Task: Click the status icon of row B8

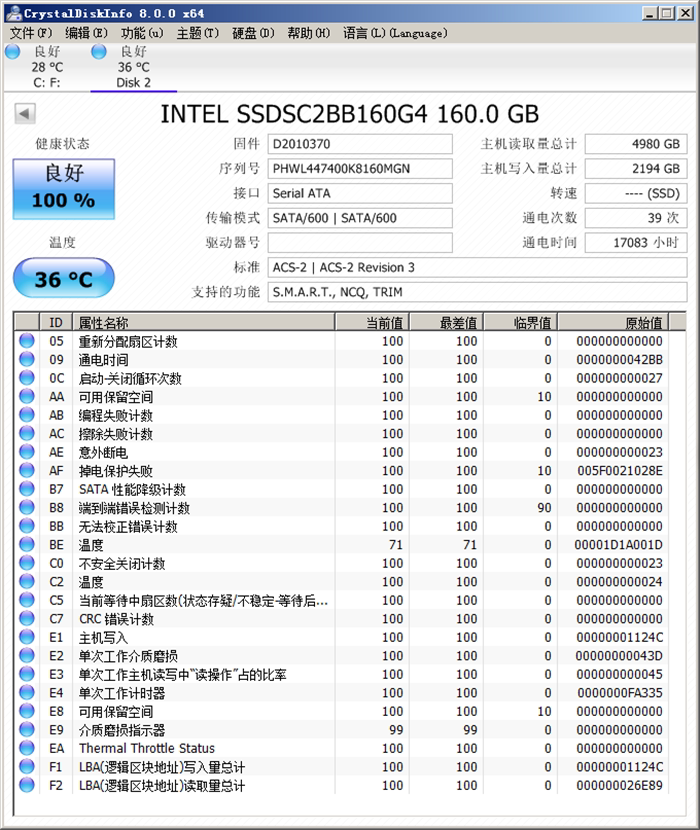Action: (27, 507)
